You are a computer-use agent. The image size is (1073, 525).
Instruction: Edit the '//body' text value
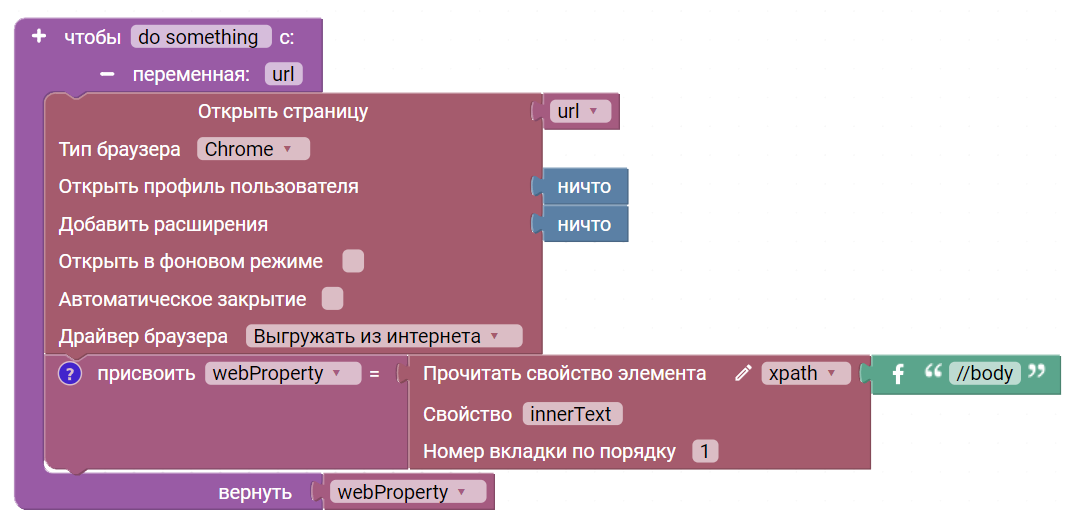985,373
